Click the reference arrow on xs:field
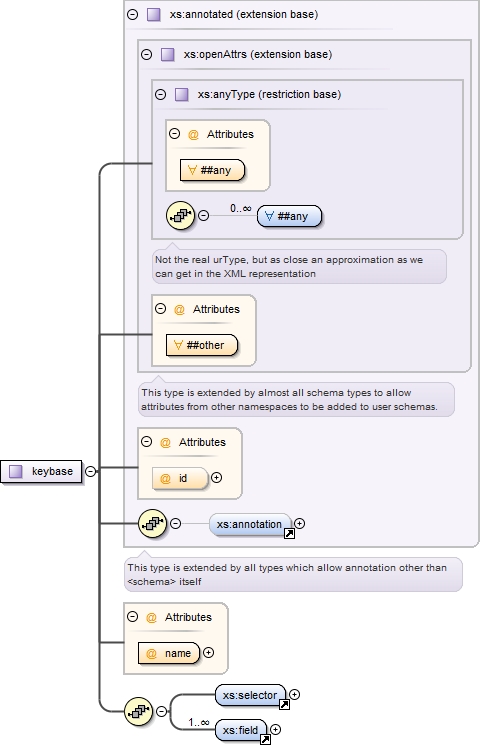 [x=265, y=739]
